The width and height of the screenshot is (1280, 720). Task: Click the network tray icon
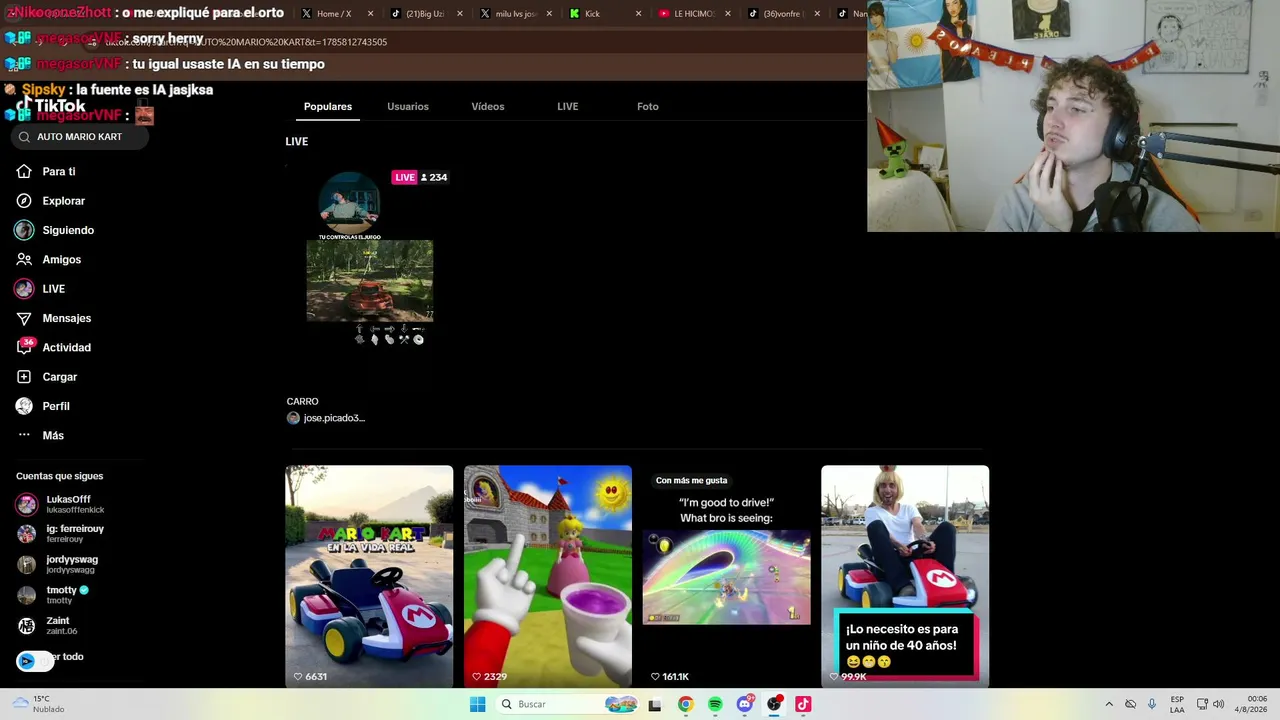pos(1202,704)
